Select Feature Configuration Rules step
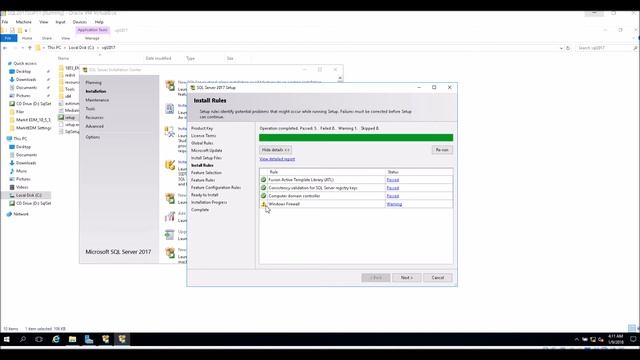Screen dimensions: 640x360 coord(216,187)
